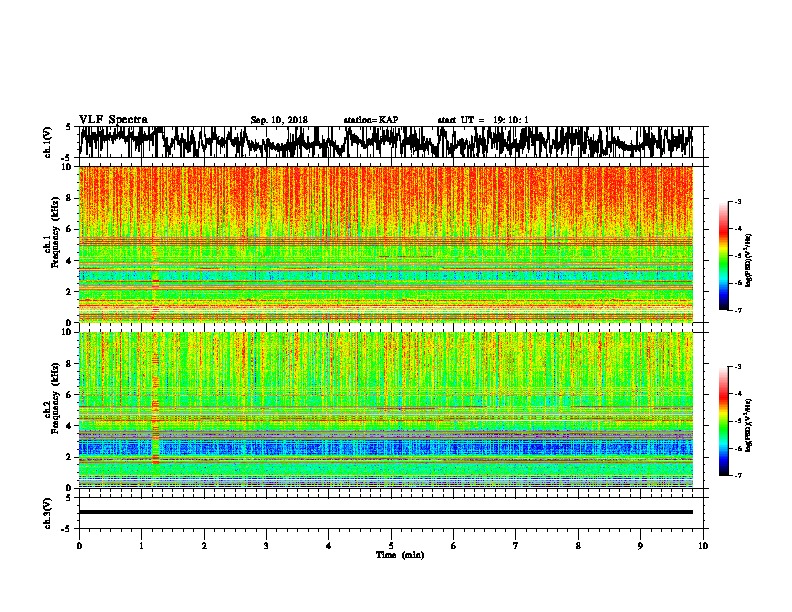Click the "8" kHz tick on the ch.1 frequency axis
Viewport: 792px width, 612px height.
coord(69,198)
